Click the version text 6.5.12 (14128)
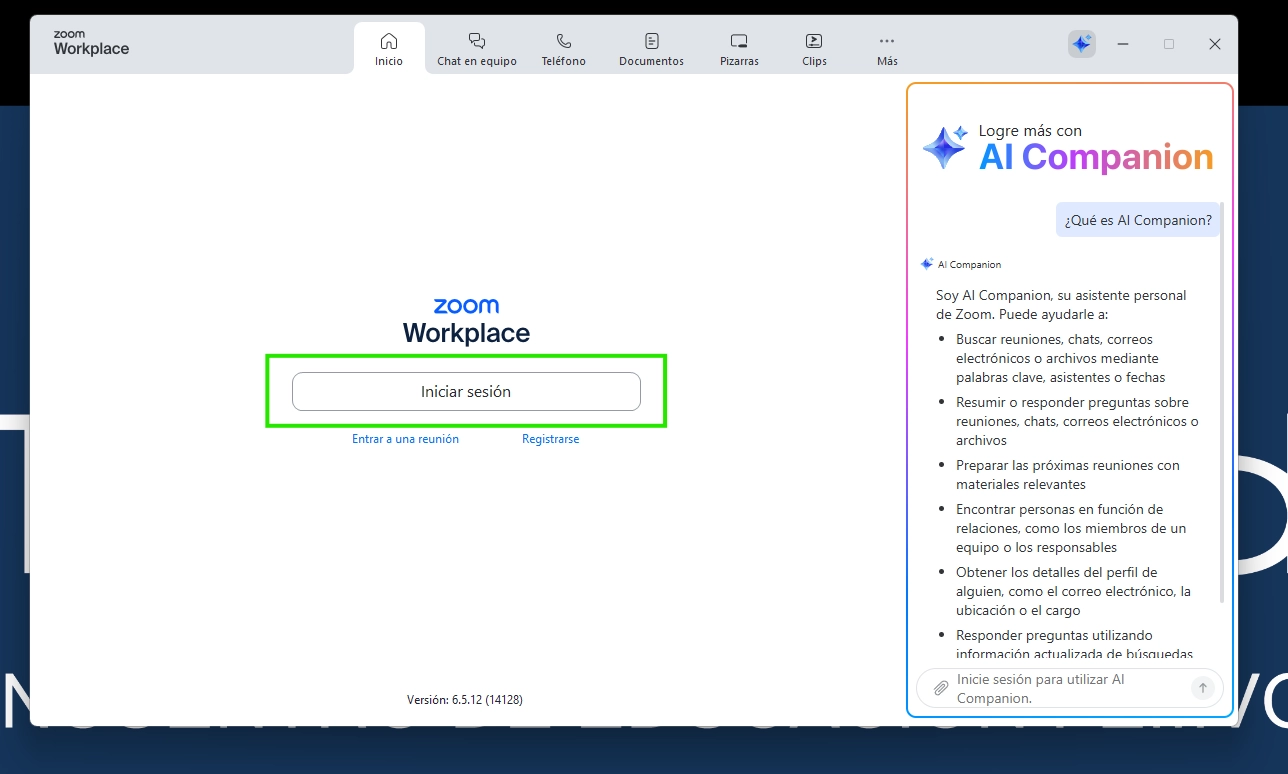This screenshot has width=1288, height=774. [465, 700]
